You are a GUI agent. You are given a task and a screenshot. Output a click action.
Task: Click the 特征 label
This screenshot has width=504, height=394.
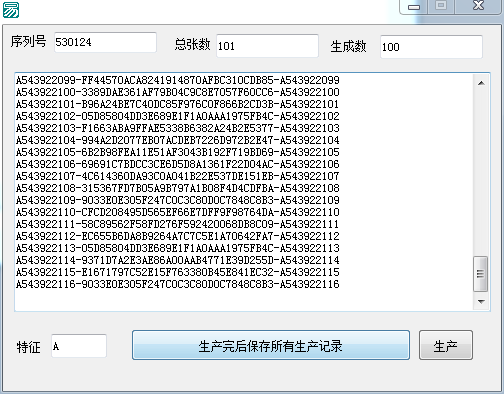point(29,347)
